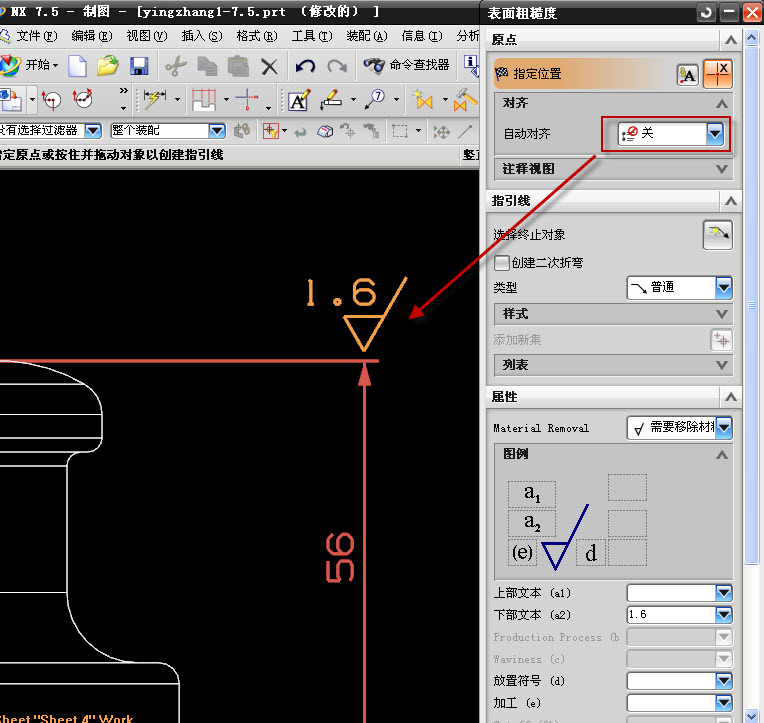Open the Information (信息) menu
The width and height of the screenshot is (764, 723).
[x=422, y=36]
